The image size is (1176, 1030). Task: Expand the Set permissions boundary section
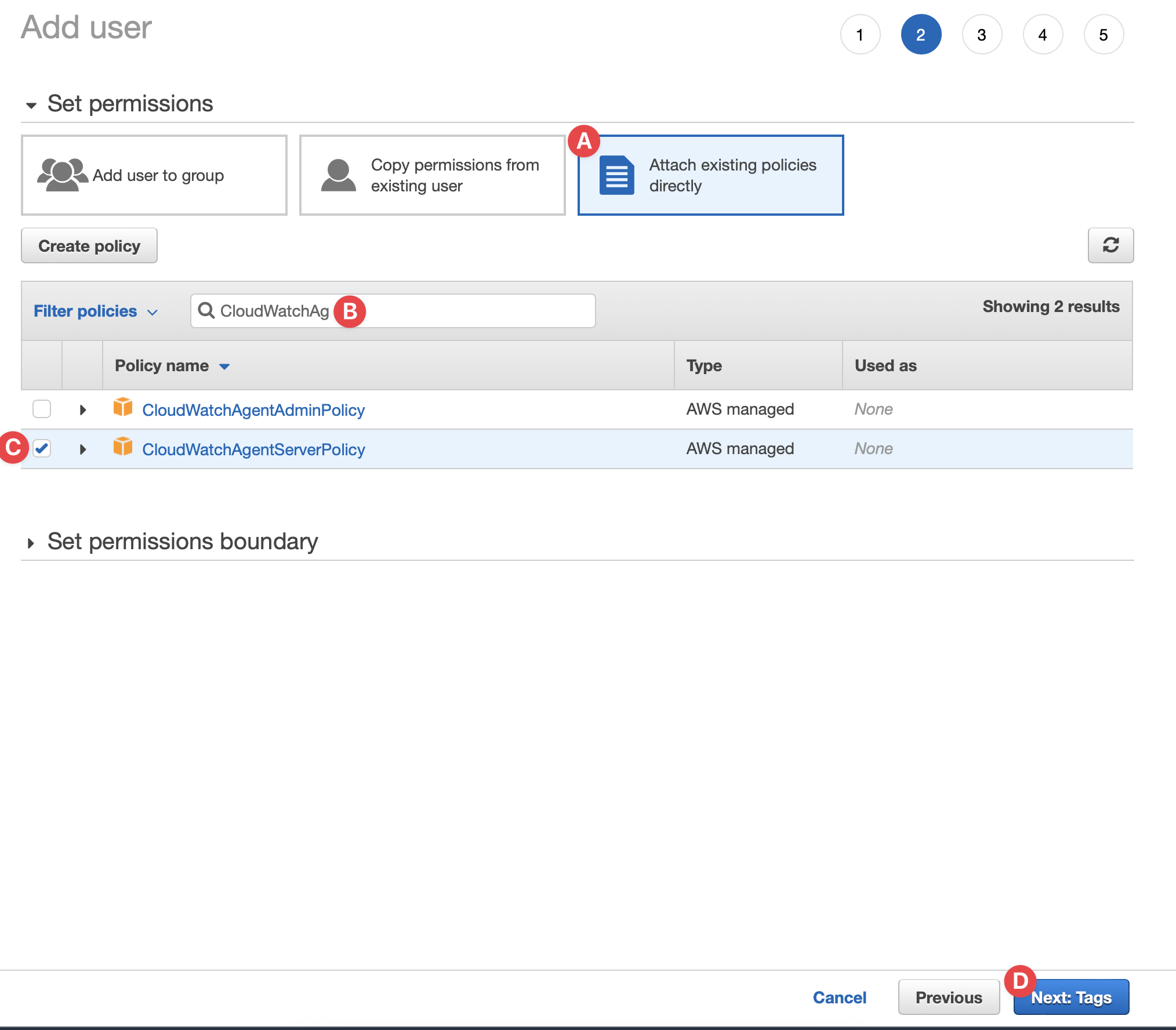tap(31, 543)
